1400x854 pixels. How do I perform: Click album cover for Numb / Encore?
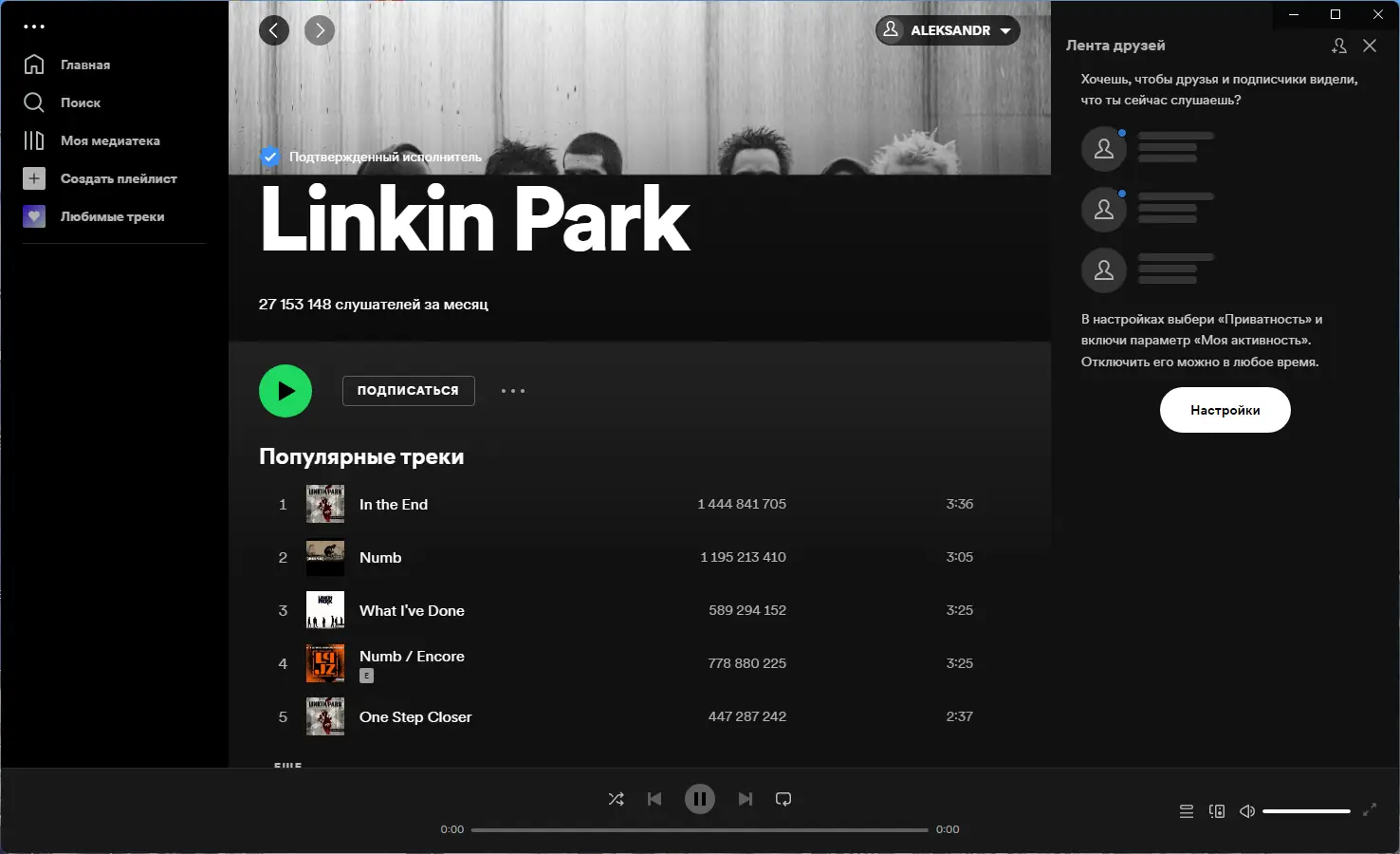pyautogui.click(x=325, y=663)
